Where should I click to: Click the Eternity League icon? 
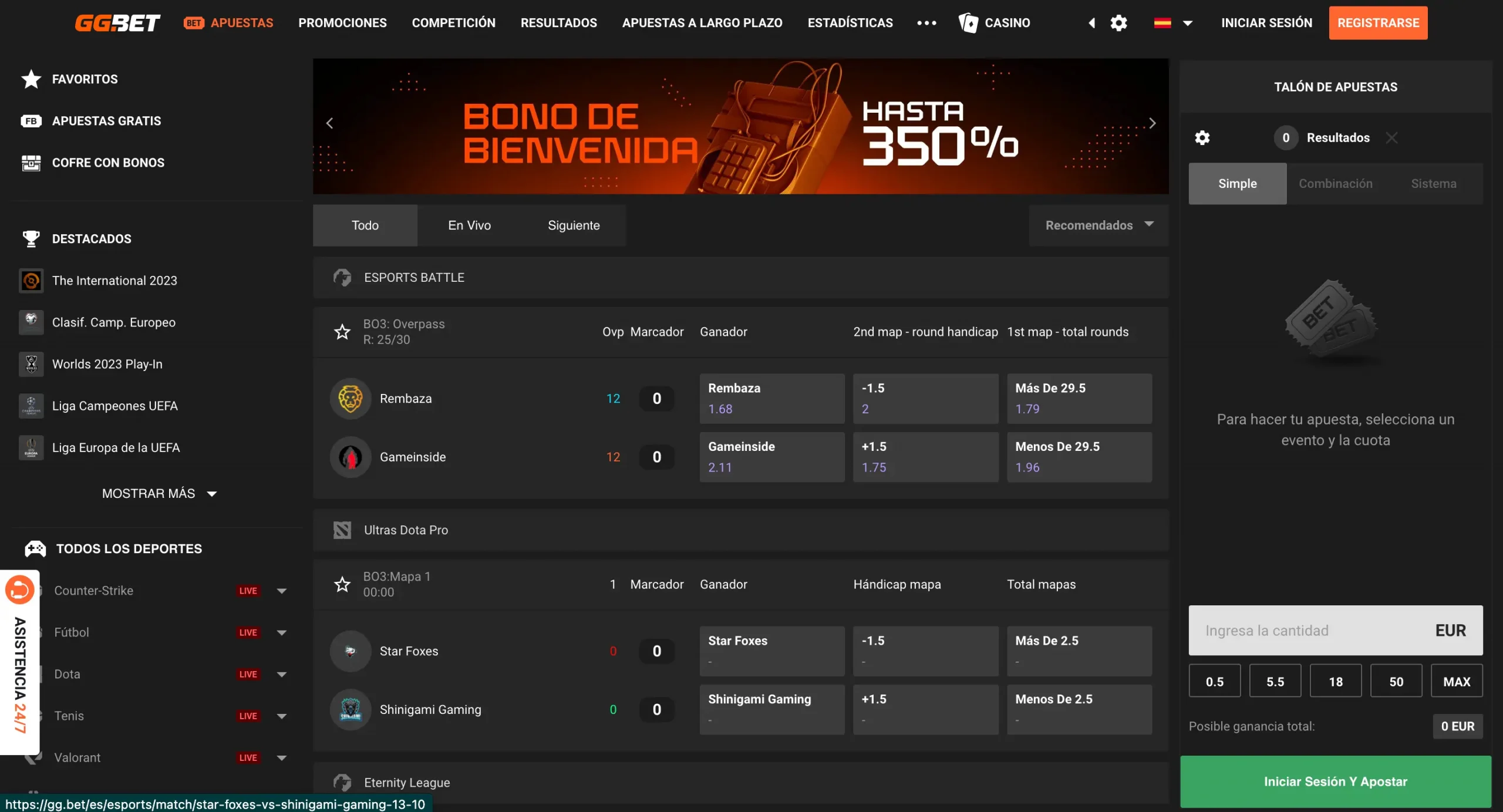(x=342, y=783)
